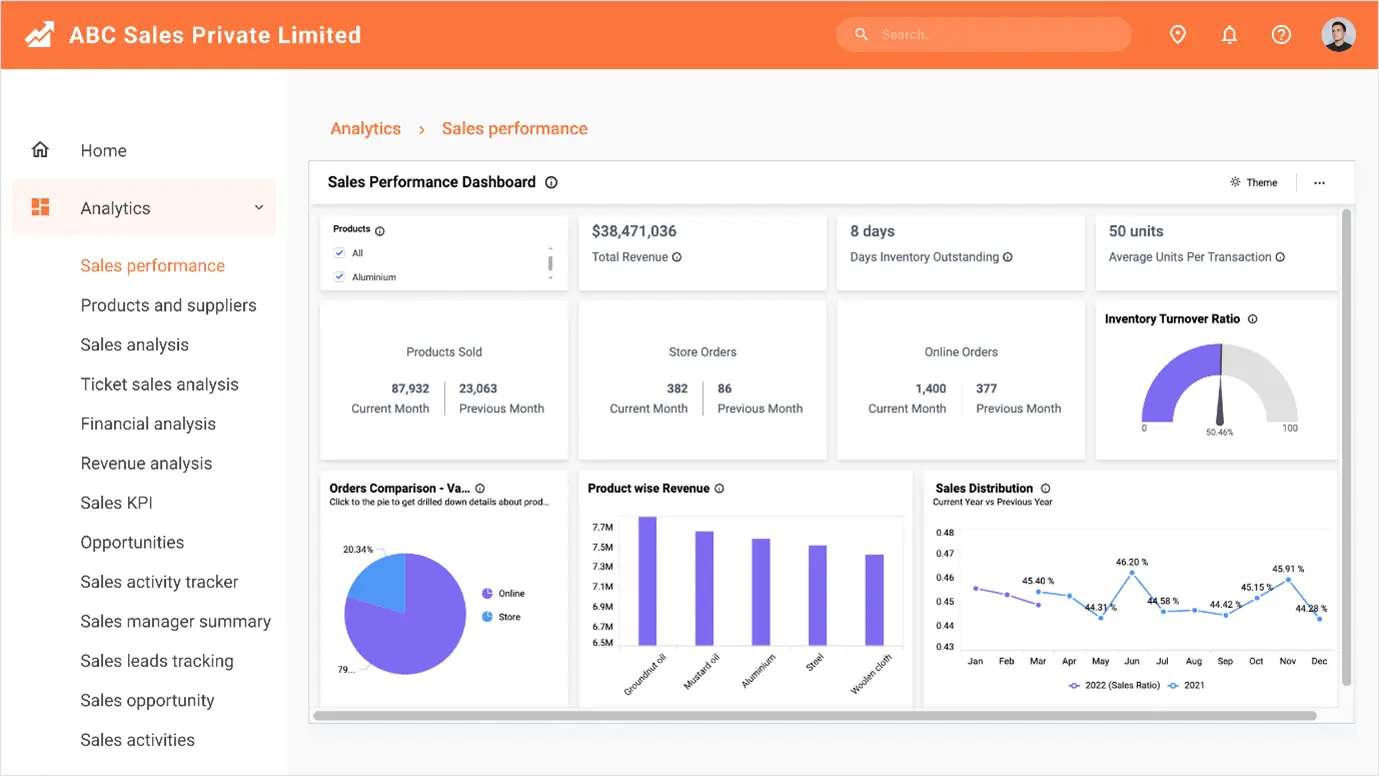The height and width of the screenshot is (776, 1379).
Task: Open the Analytics breadcrumb link
Action: pos(365,128)
